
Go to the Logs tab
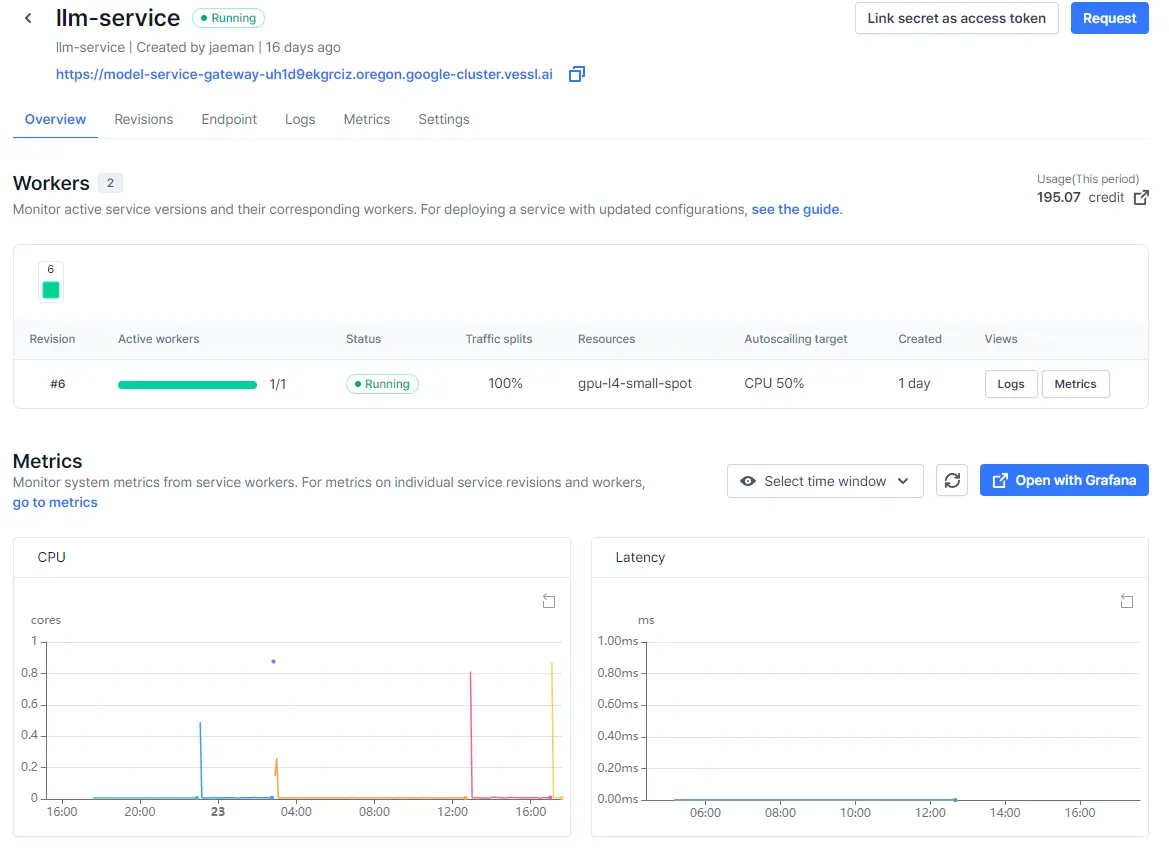pyautogui.click(x=300, y=119)
